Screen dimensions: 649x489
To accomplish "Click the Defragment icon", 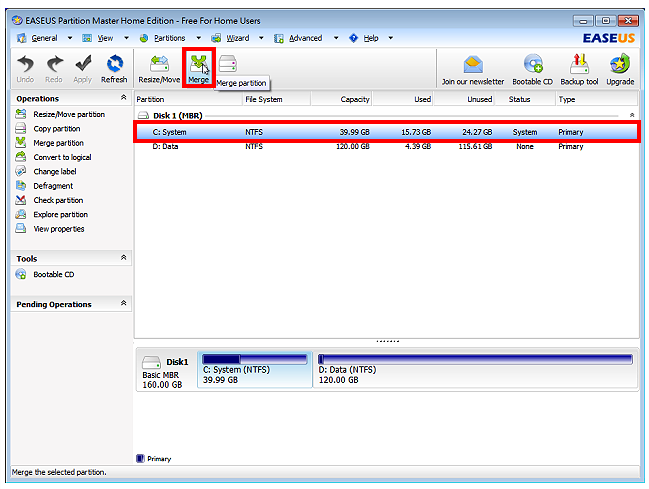I will (21, 185).
